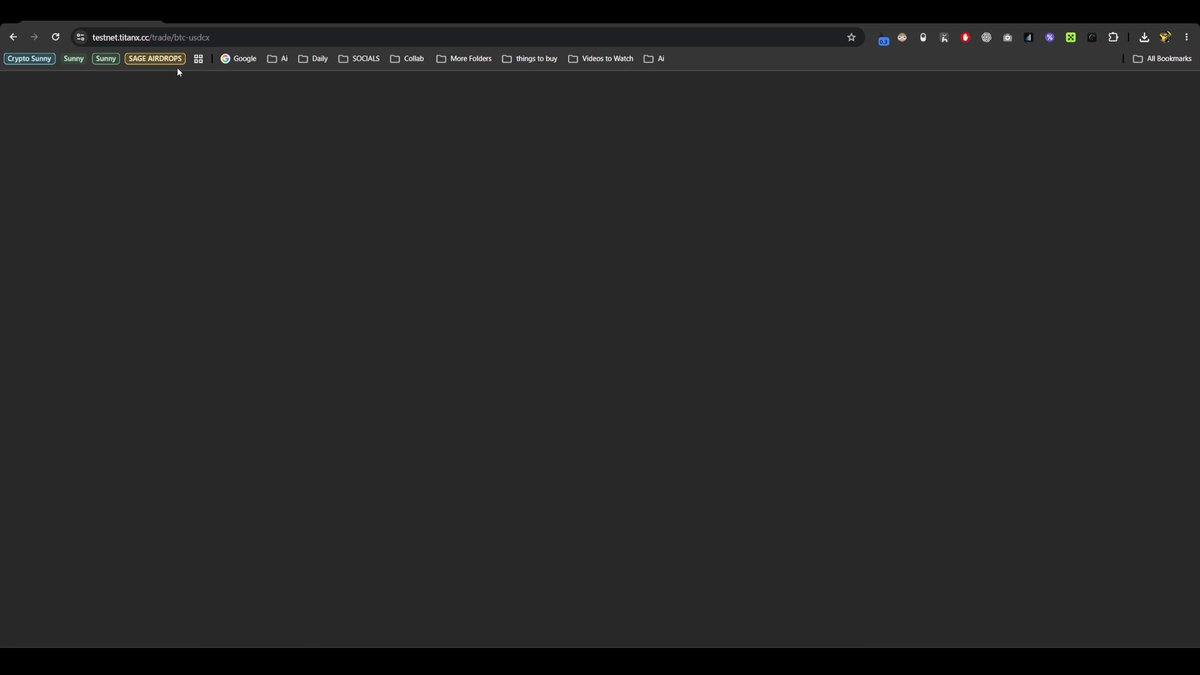Open the green X-pattern extension
This screenshot has width=1200, height=675.
(x=1070, y=37)
